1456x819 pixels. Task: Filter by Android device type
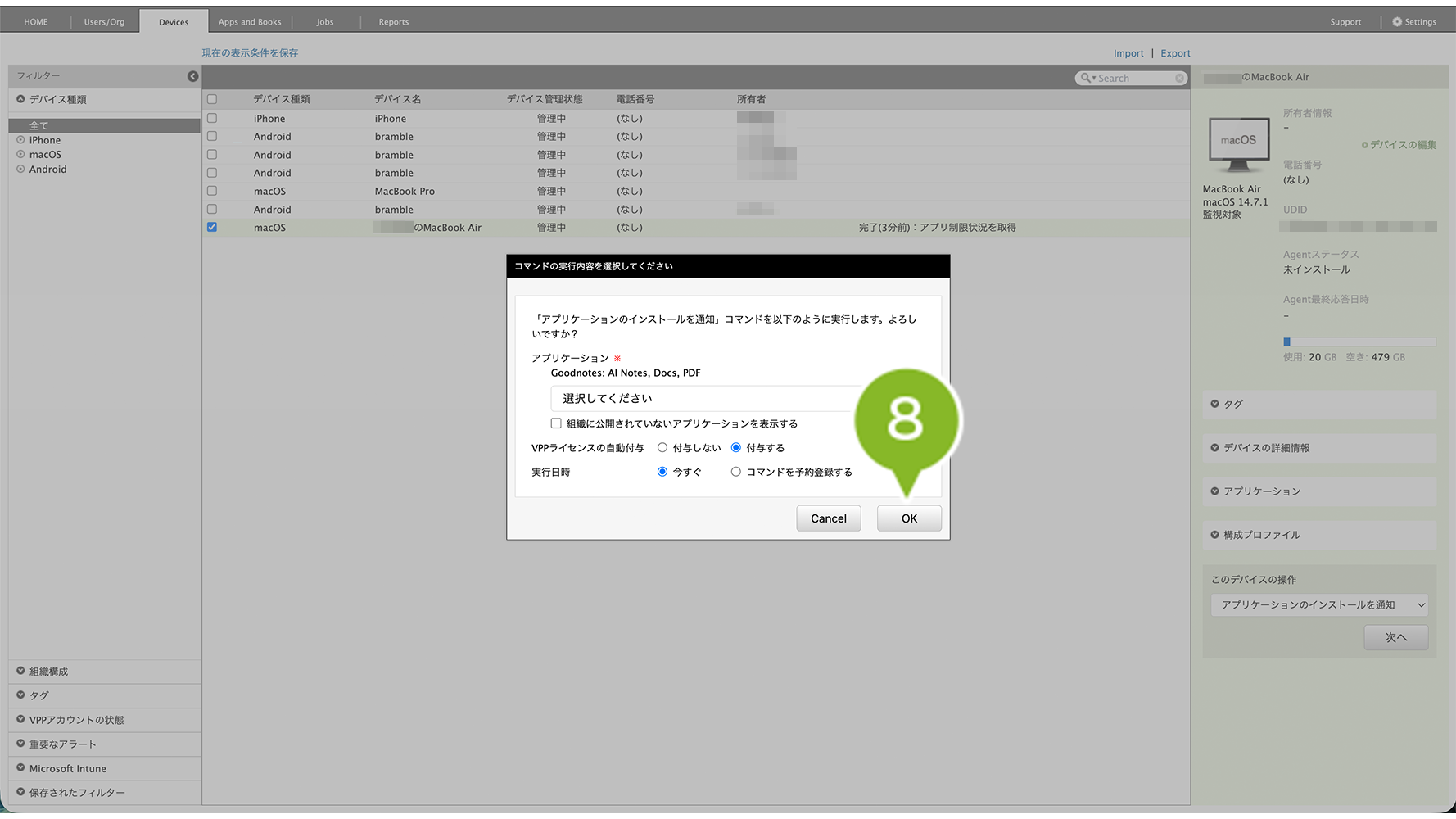[x=47, y=170]
